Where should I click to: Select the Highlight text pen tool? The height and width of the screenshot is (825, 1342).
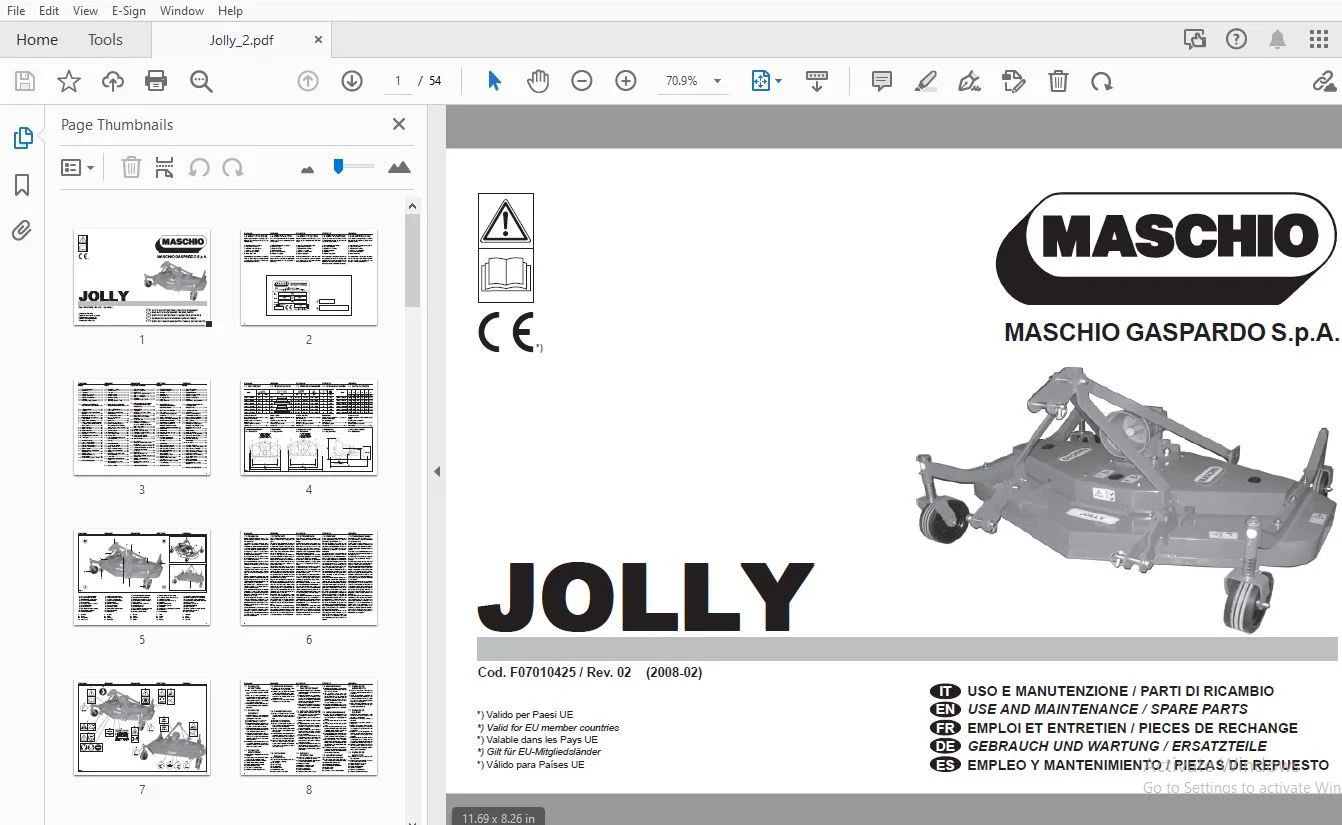point(925,81)
